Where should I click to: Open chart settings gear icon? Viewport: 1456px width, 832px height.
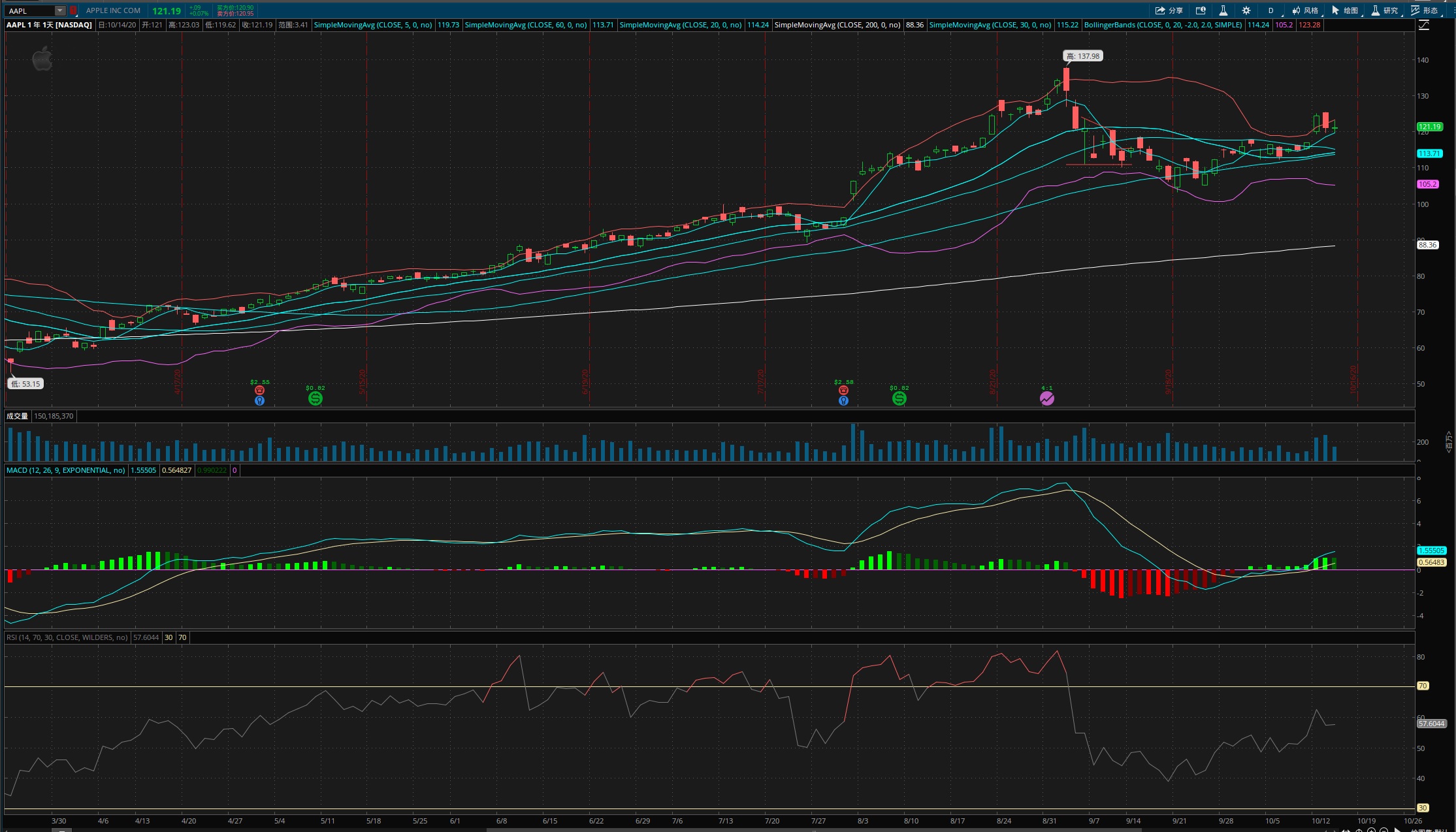[x=1246, y=10]
